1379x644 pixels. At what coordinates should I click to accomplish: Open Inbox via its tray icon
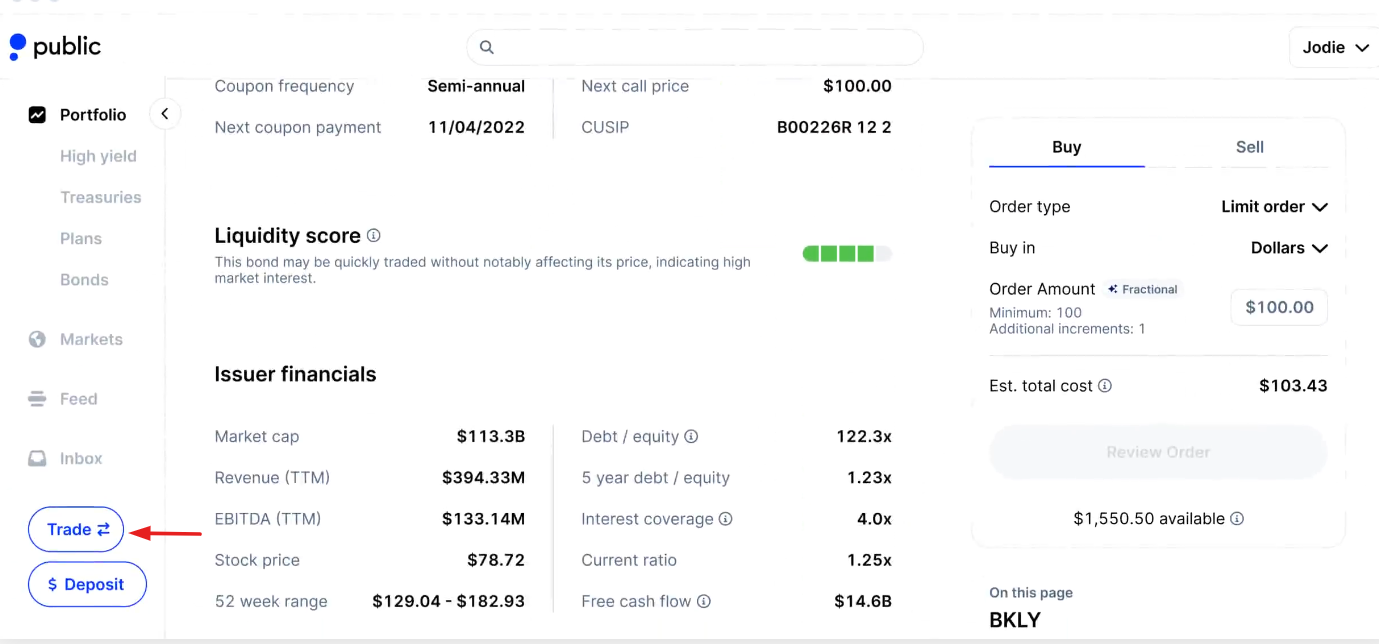click(37, 458)
